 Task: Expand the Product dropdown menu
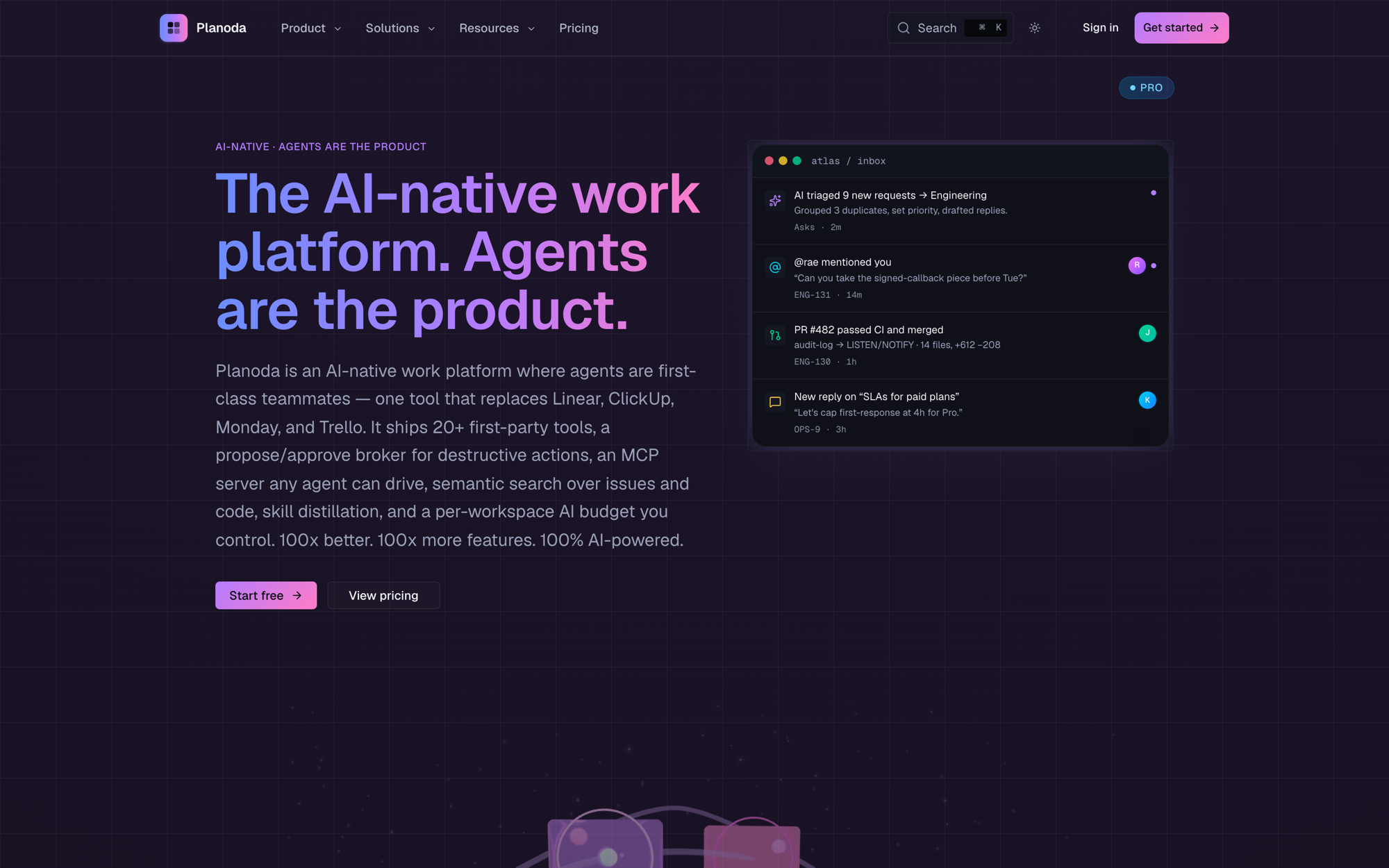click(x=311, y=28)
